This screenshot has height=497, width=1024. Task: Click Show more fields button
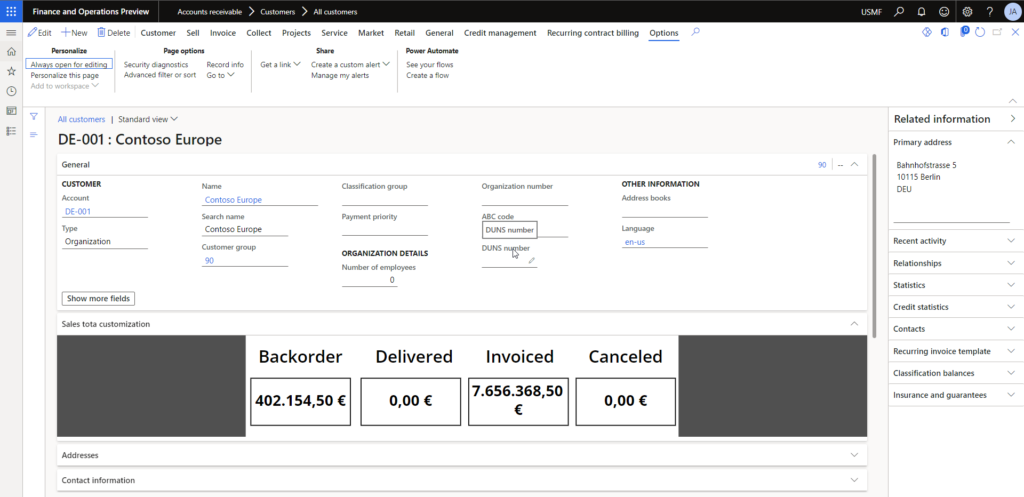[x=99, y=298]
